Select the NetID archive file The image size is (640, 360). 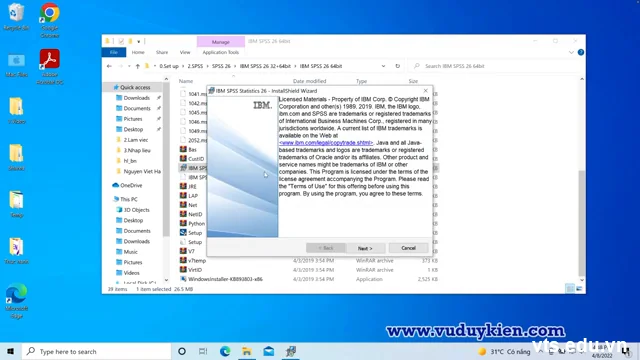(195, 214)
